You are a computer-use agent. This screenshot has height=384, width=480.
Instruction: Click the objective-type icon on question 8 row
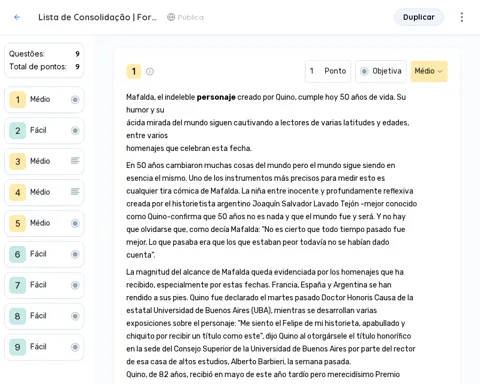(x=75, y=316)
